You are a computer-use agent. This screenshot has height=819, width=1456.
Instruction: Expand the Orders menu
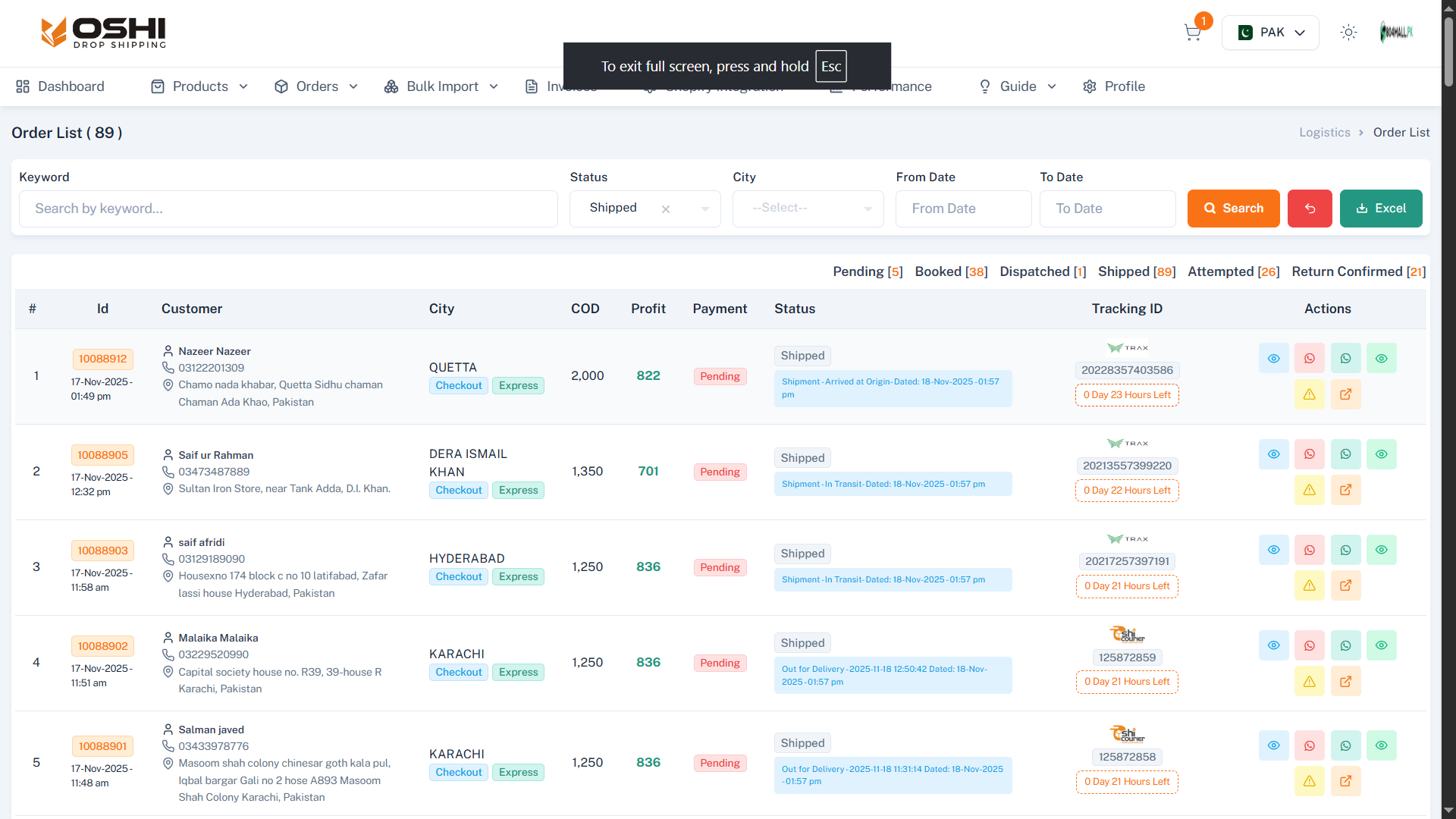[316, 86]
